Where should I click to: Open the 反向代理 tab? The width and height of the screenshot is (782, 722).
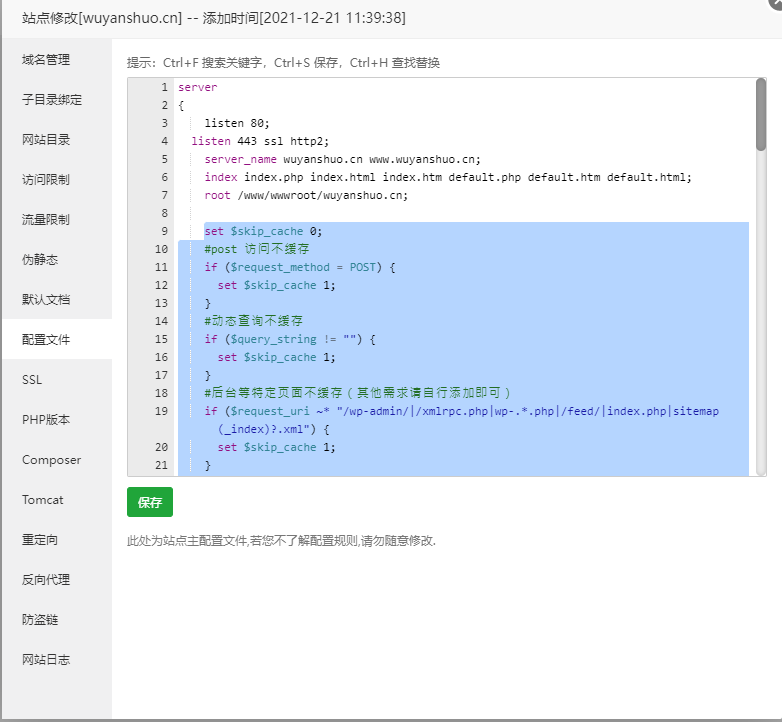(x=57, y=579)
